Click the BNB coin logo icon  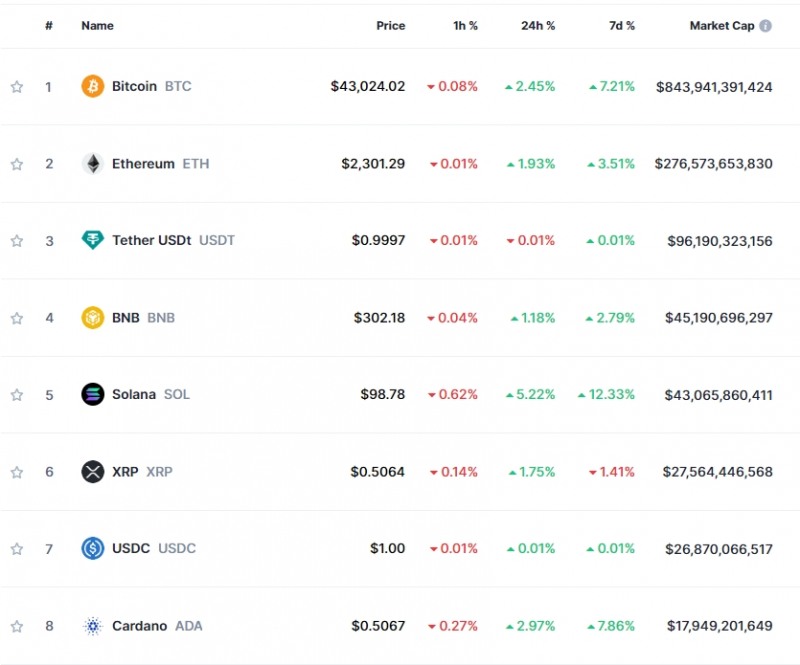[x=93, y=318]
